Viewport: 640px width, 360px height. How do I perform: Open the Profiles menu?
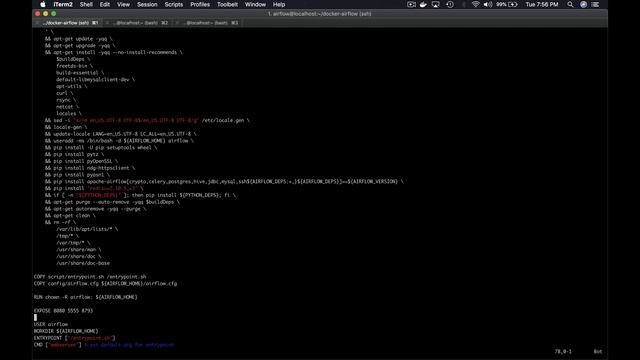click(x=200, y=4)
